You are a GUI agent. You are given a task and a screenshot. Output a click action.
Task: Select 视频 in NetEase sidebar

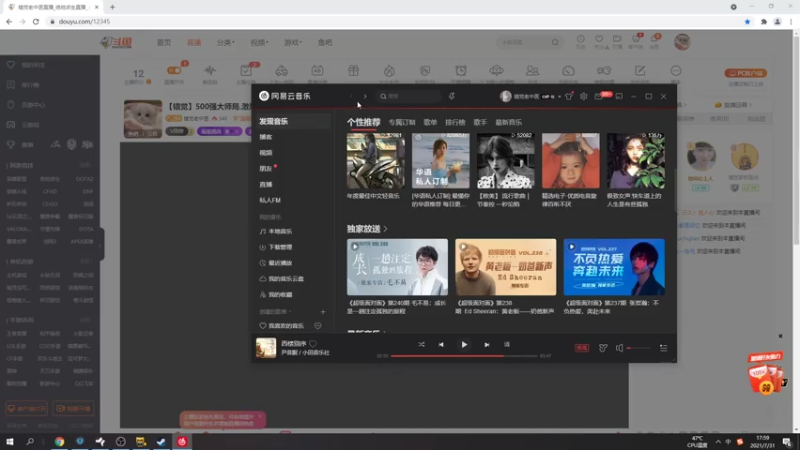266,153
